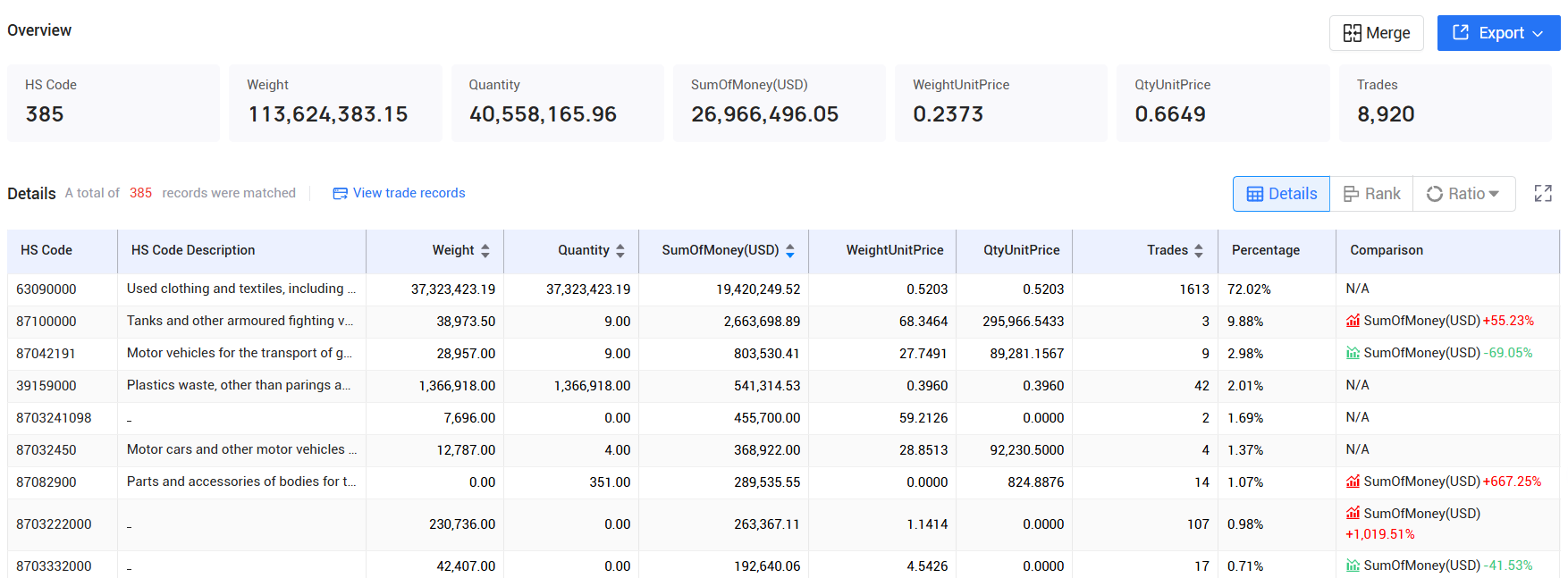Select HS code 8703222000 cell
Screen dimensions: 1568x578
point(63,524)
